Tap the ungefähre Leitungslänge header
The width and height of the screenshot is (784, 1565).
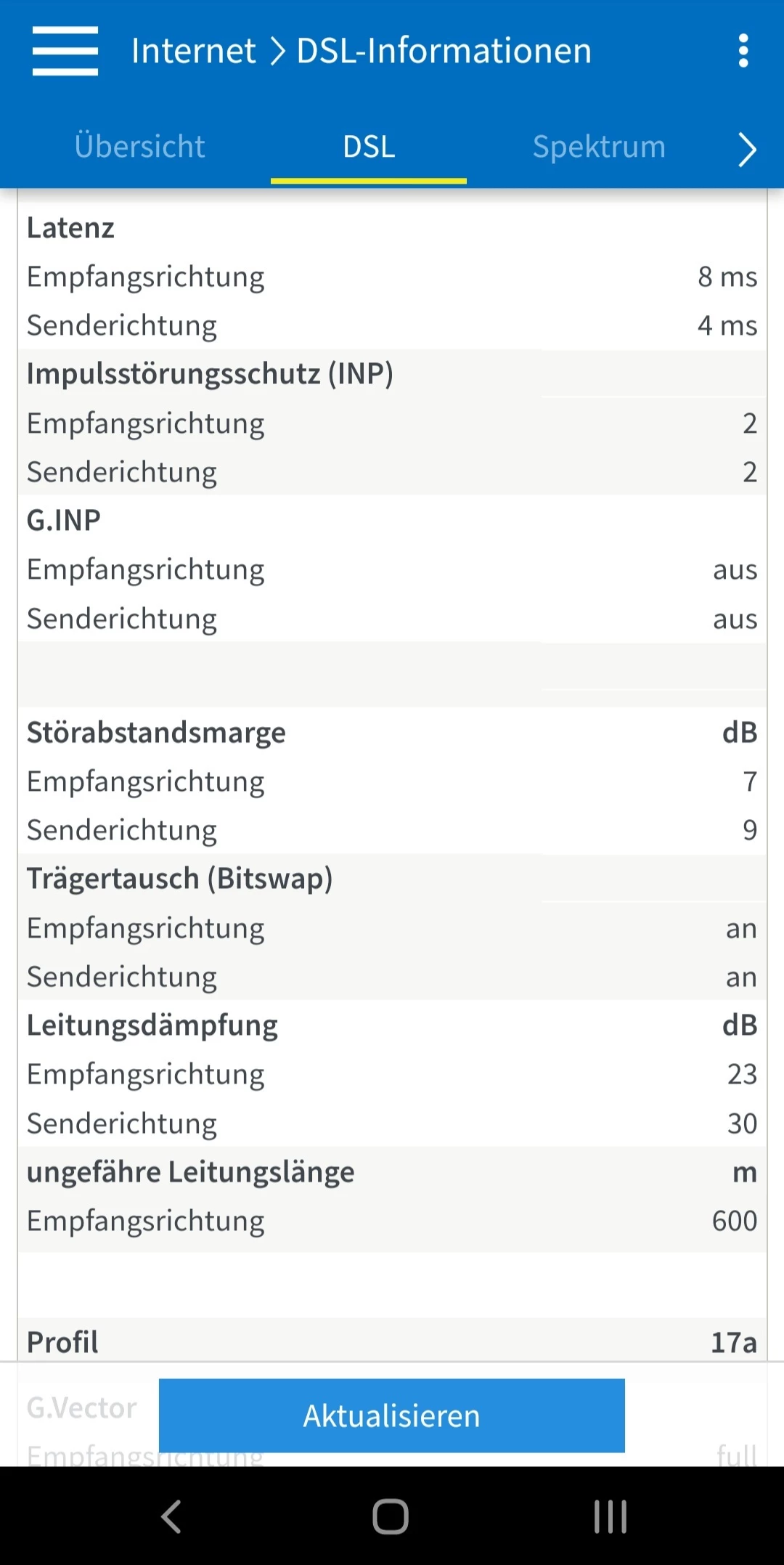(x=190, y=1172)
